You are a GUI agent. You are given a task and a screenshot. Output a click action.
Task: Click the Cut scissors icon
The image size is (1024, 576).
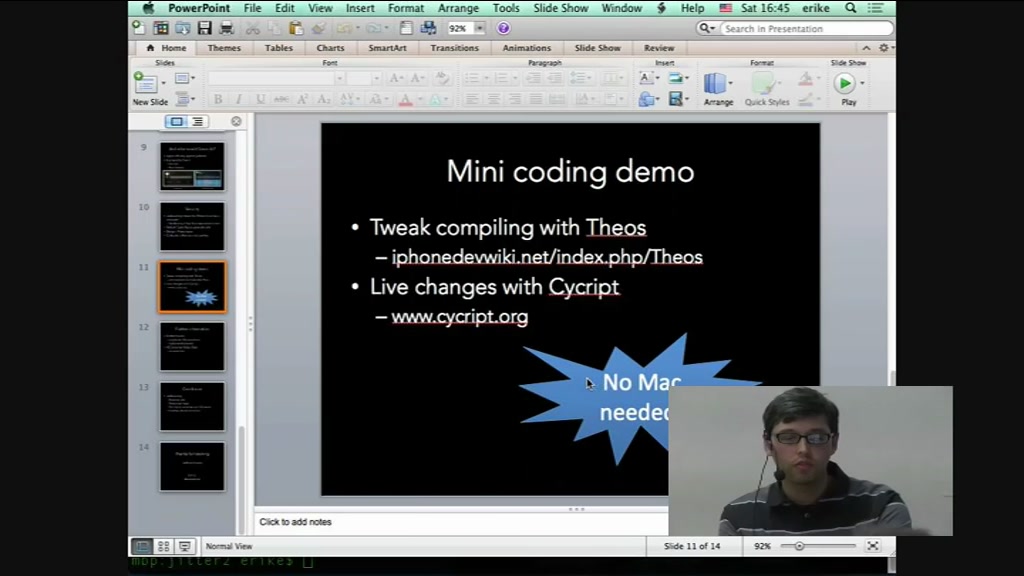pos(253,28)
